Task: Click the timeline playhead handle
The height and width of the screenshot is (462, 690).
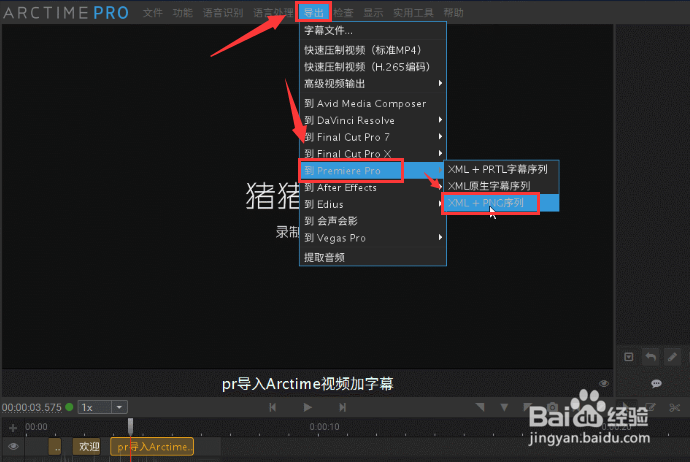Action: tap(130, 425)
